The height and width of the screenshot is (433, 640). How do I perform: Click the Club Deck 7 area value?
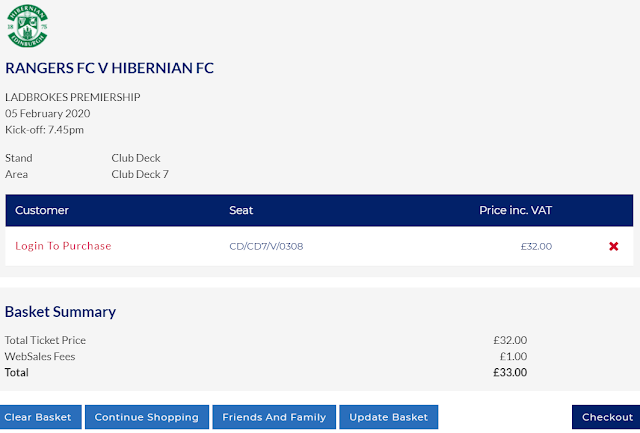pos(140,174)
